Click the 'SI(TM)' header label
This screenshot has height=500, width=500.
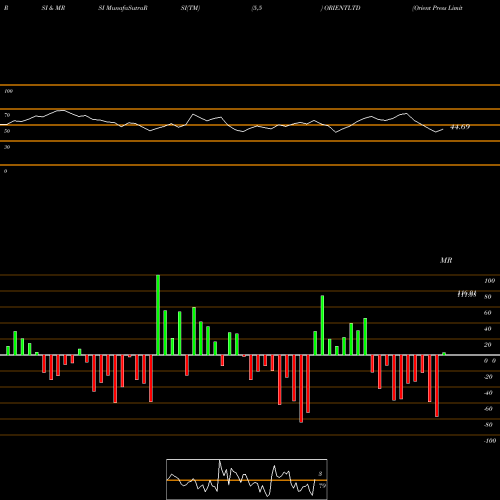pos(190,8)
